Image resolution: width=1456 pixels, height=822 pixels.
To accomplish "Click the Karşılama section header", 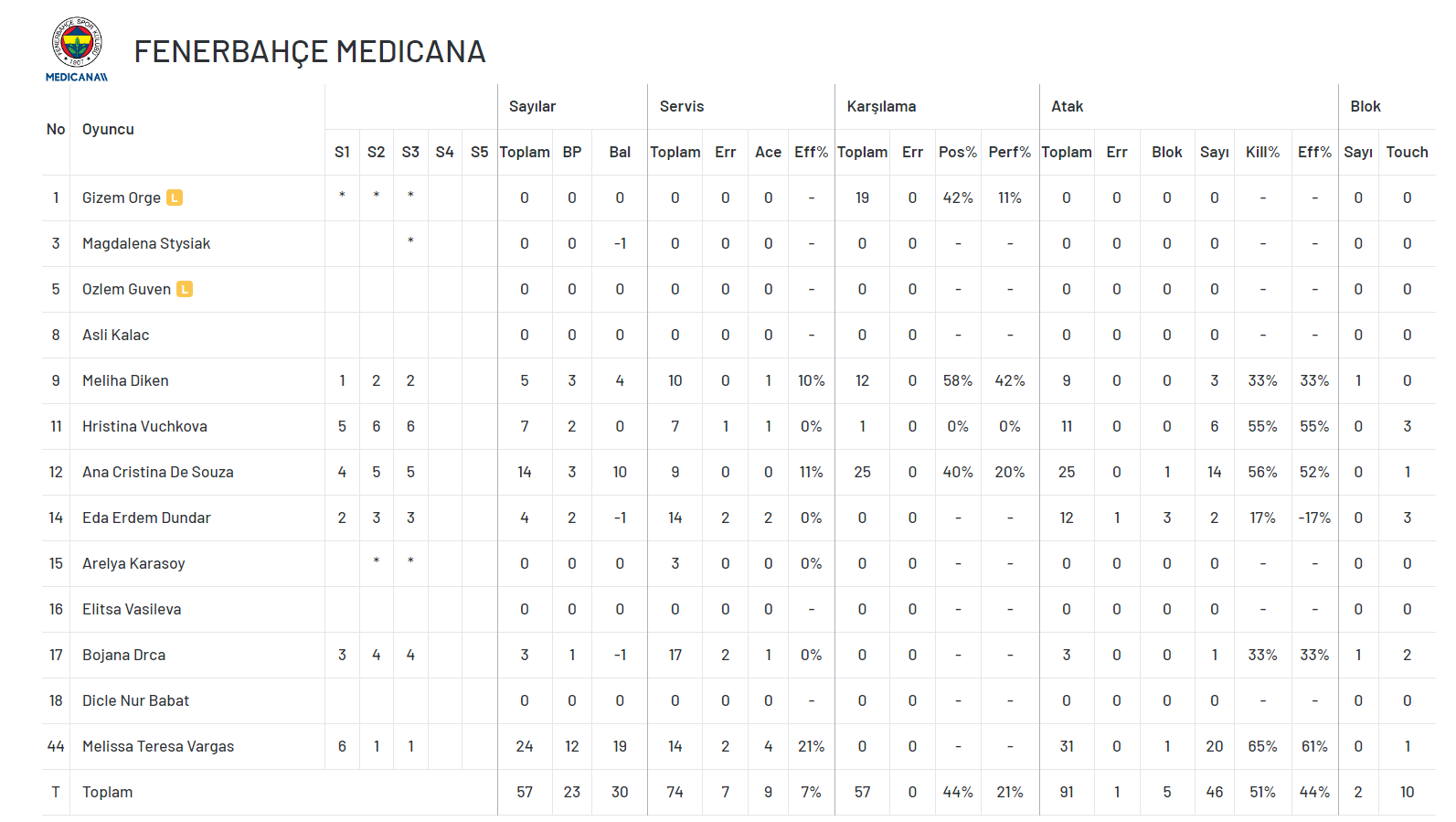I will click(x=881, y=106).
